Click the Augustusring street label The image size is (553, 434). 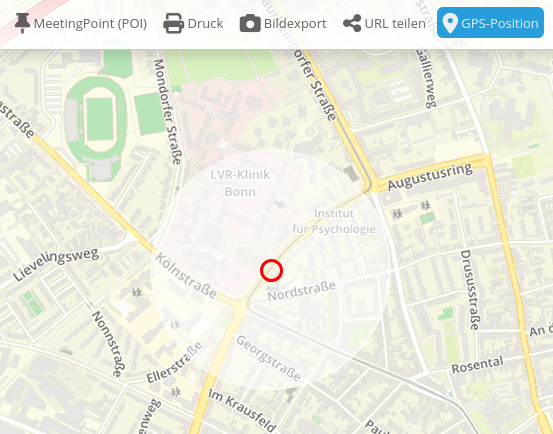pos(430,177)
